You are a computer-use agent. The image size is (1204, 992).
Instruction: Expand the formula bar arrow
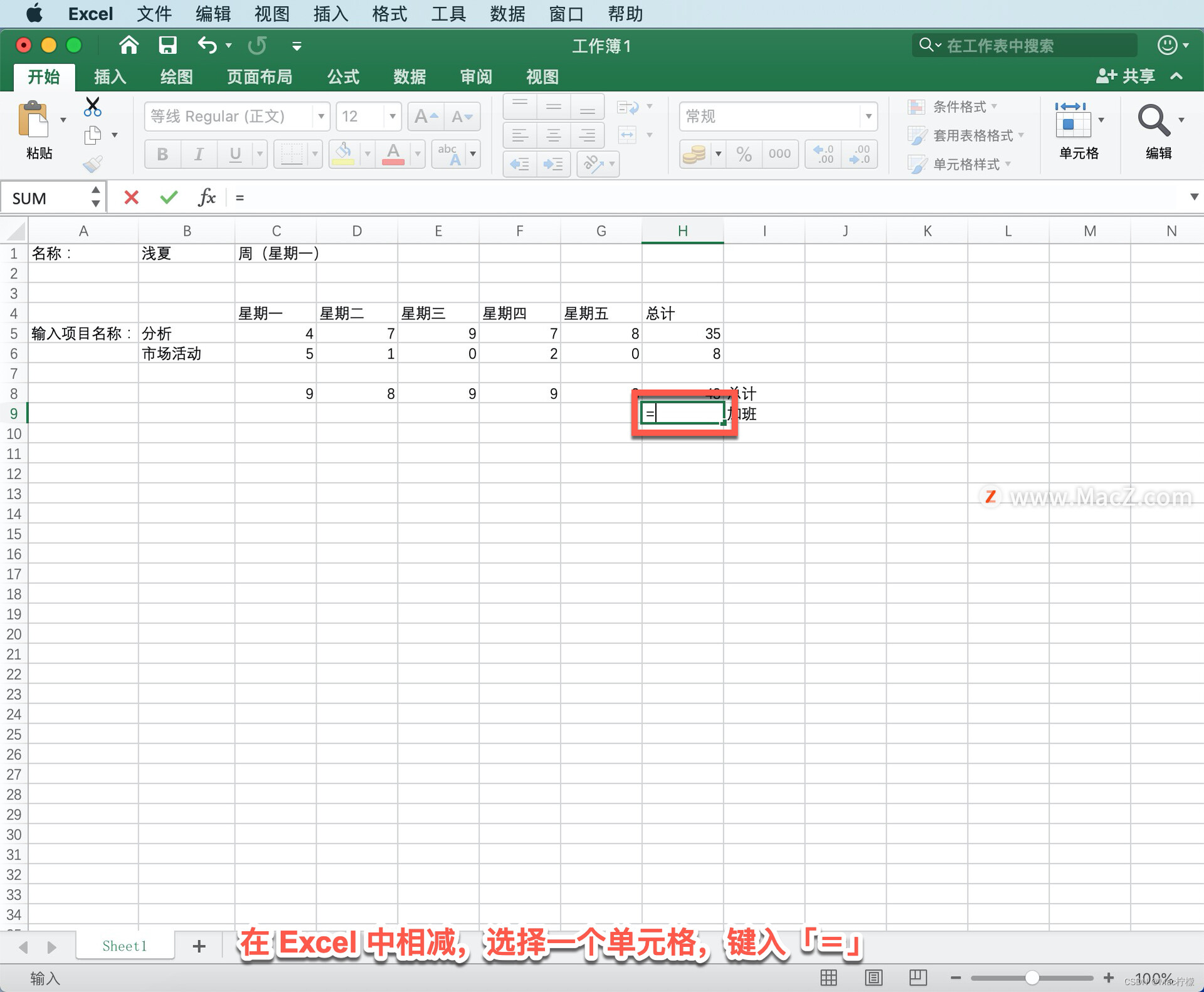1194,198
